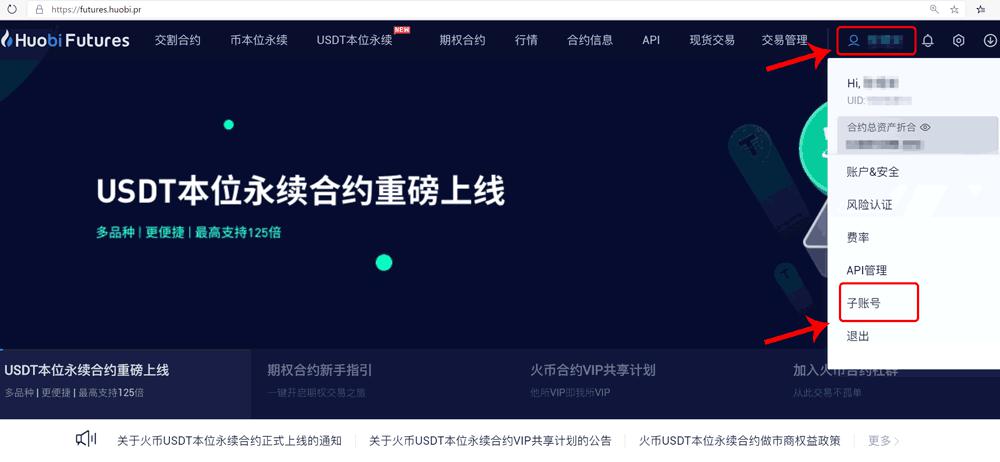Select the USDT本位永续合约重磅上线 banner tab
Screen dimensions: 1000x462
pos(125,383)
